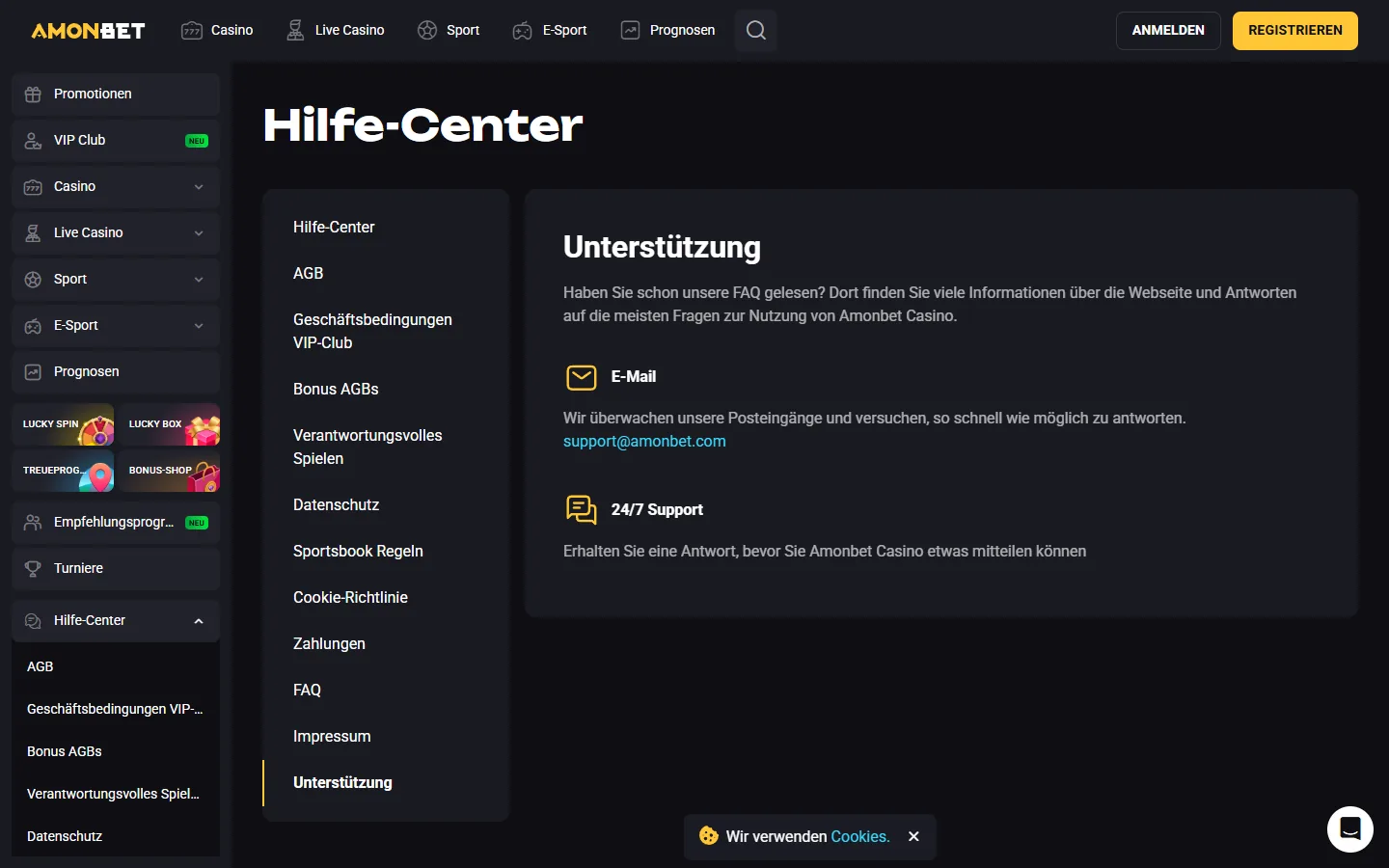Viewport: 1389px width, 868px height.
Task: Select Datenschutz in the help menu panel
Action: click(336, 504)
